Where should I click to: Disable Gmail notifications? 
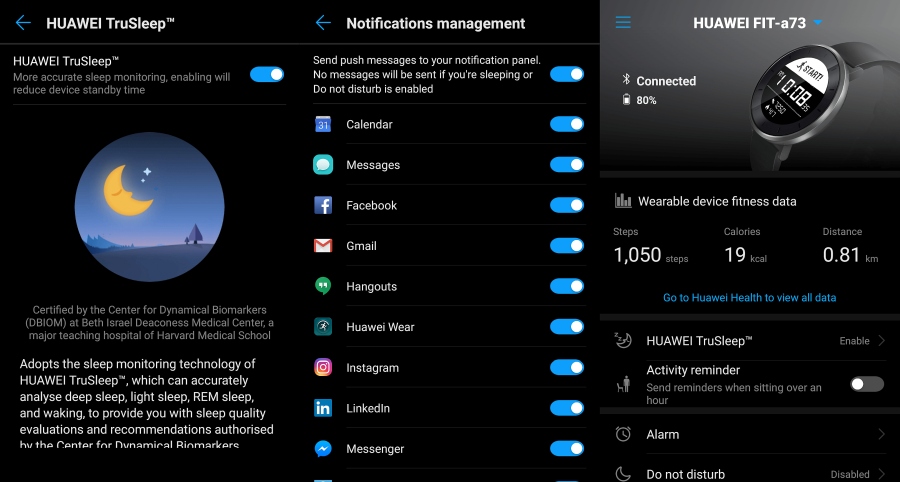click(567, 246)
